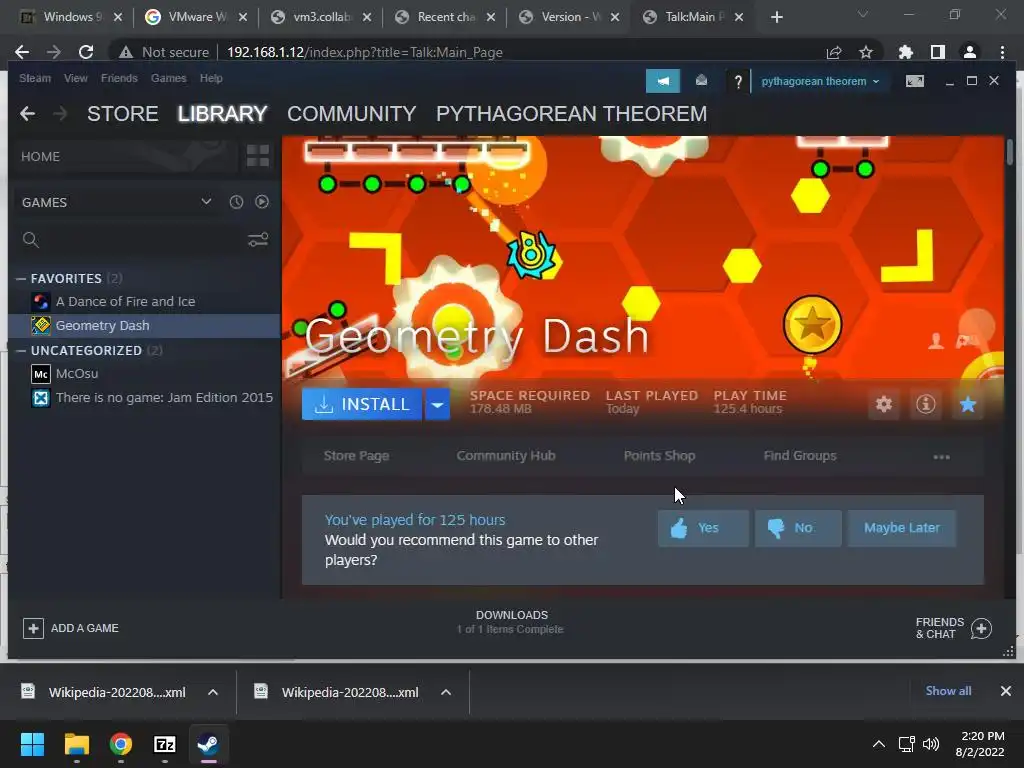Viewport: 1024px width, 768px height.
Task: Open the Games menu
Action: coord(168,78)
